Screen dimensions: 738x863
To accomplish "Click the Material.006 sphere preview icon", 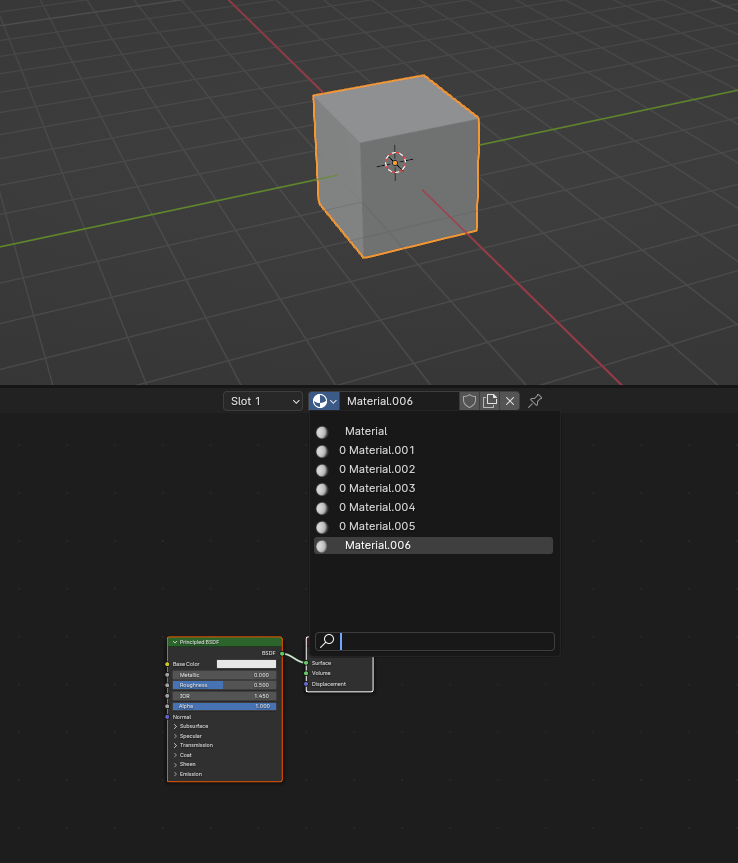I will (x=322, y=546).
